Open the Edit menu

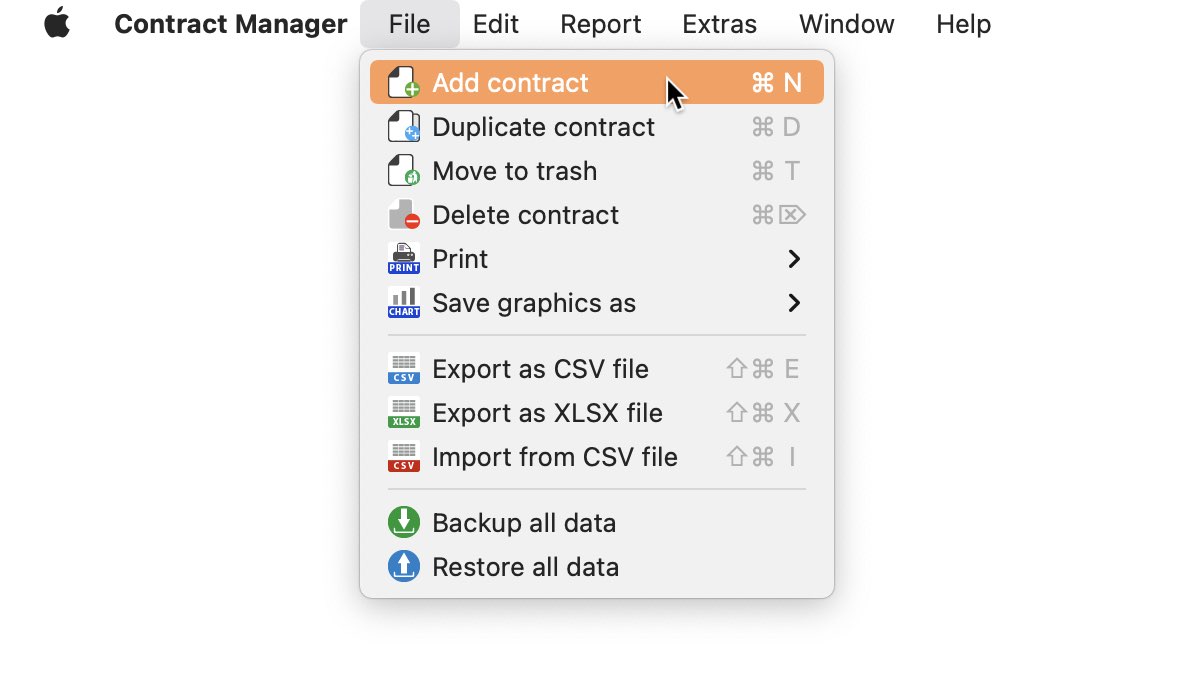496,24
